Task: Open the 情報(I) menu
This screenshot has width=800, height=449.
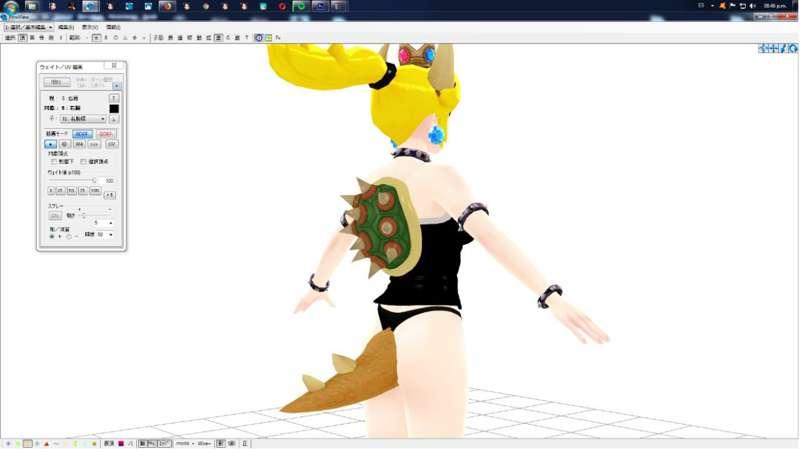Action: 113,27
